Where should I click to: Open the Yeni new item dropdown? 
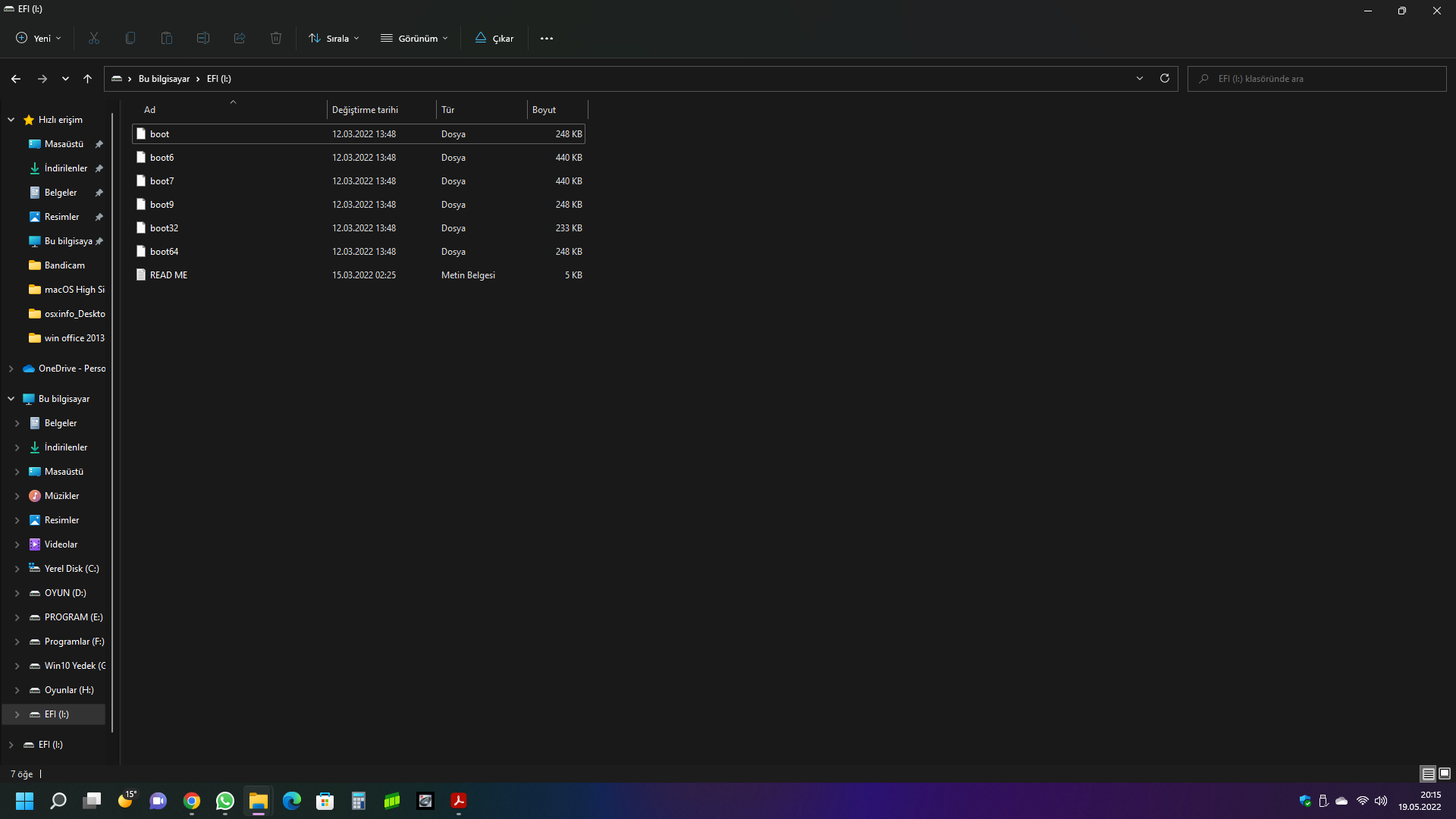[39, 38]
